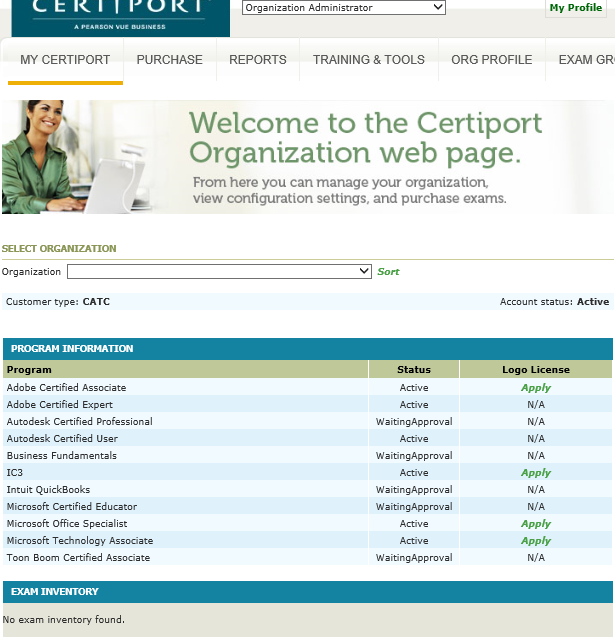The width and height of the screenshot is (615, 637).
Task: Click 'No exam inventory found.' message
Action: tap(63, 620)
